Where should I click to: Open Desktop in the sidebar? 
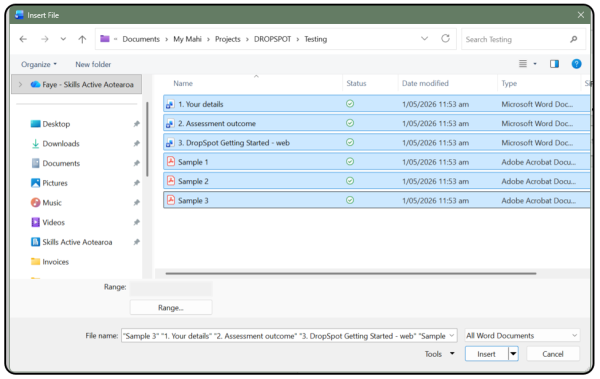[x=50, y=124]
